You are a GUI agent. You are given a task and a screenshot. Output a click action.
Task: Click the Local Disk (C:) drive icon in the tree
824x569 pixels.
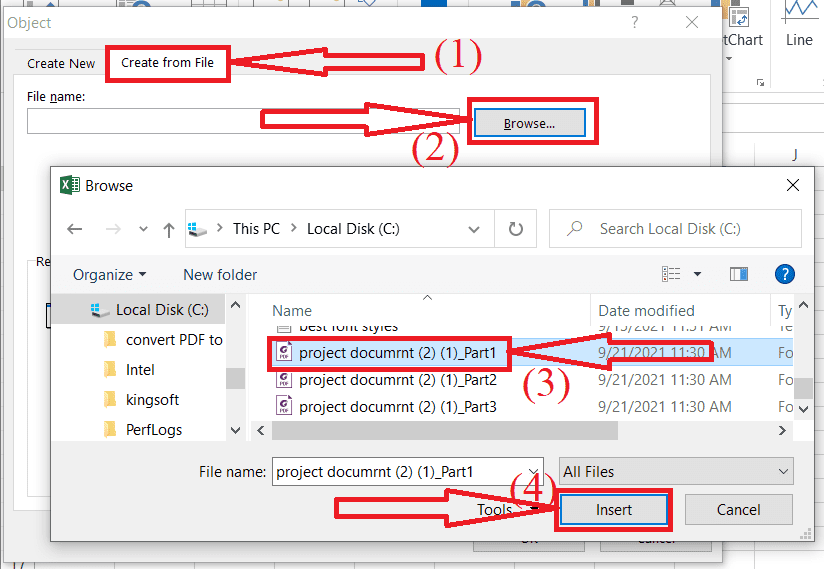tap(99, 310)
